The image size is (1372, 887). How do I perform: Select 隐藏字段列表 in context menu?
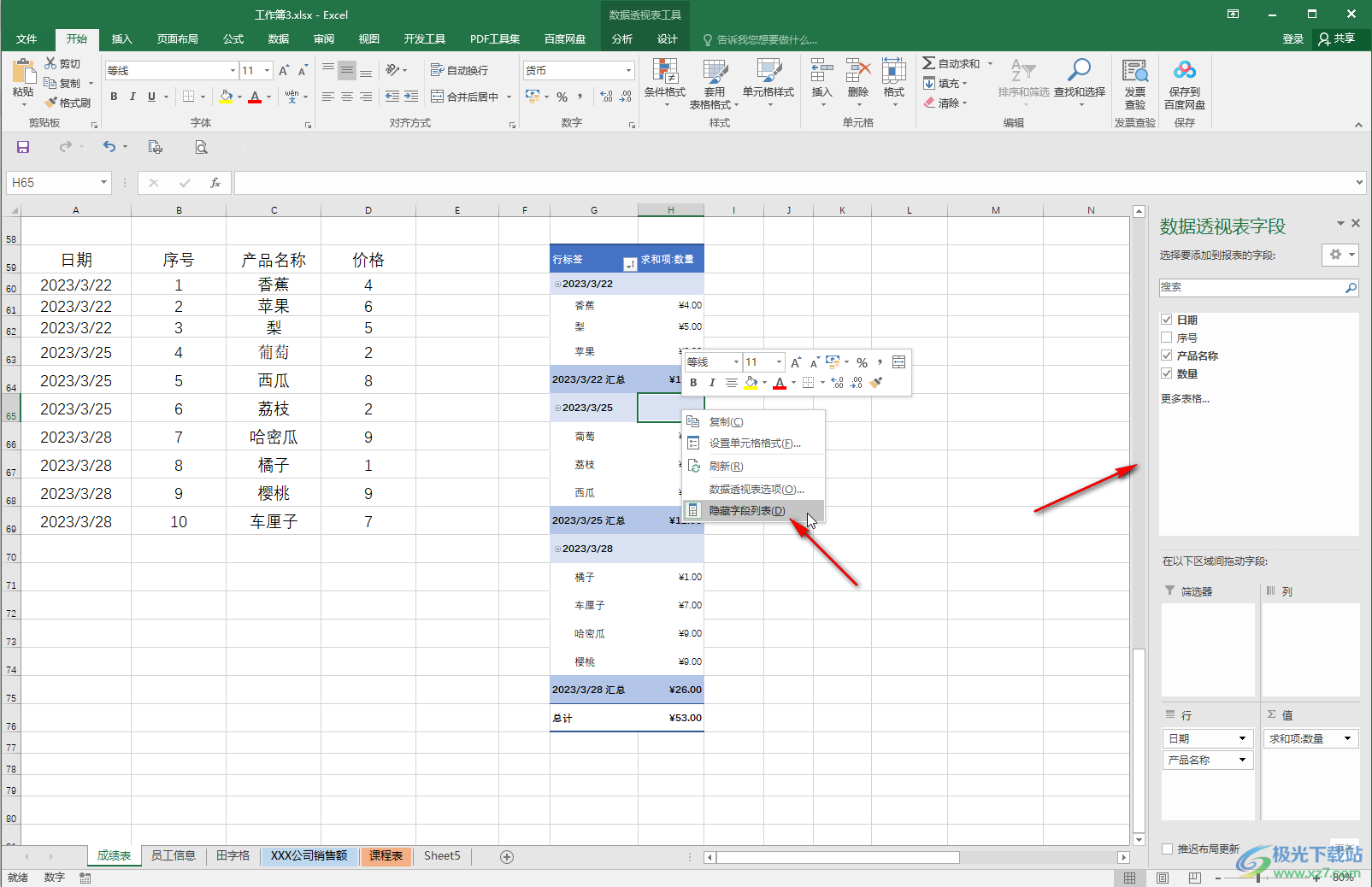[753, 510]
